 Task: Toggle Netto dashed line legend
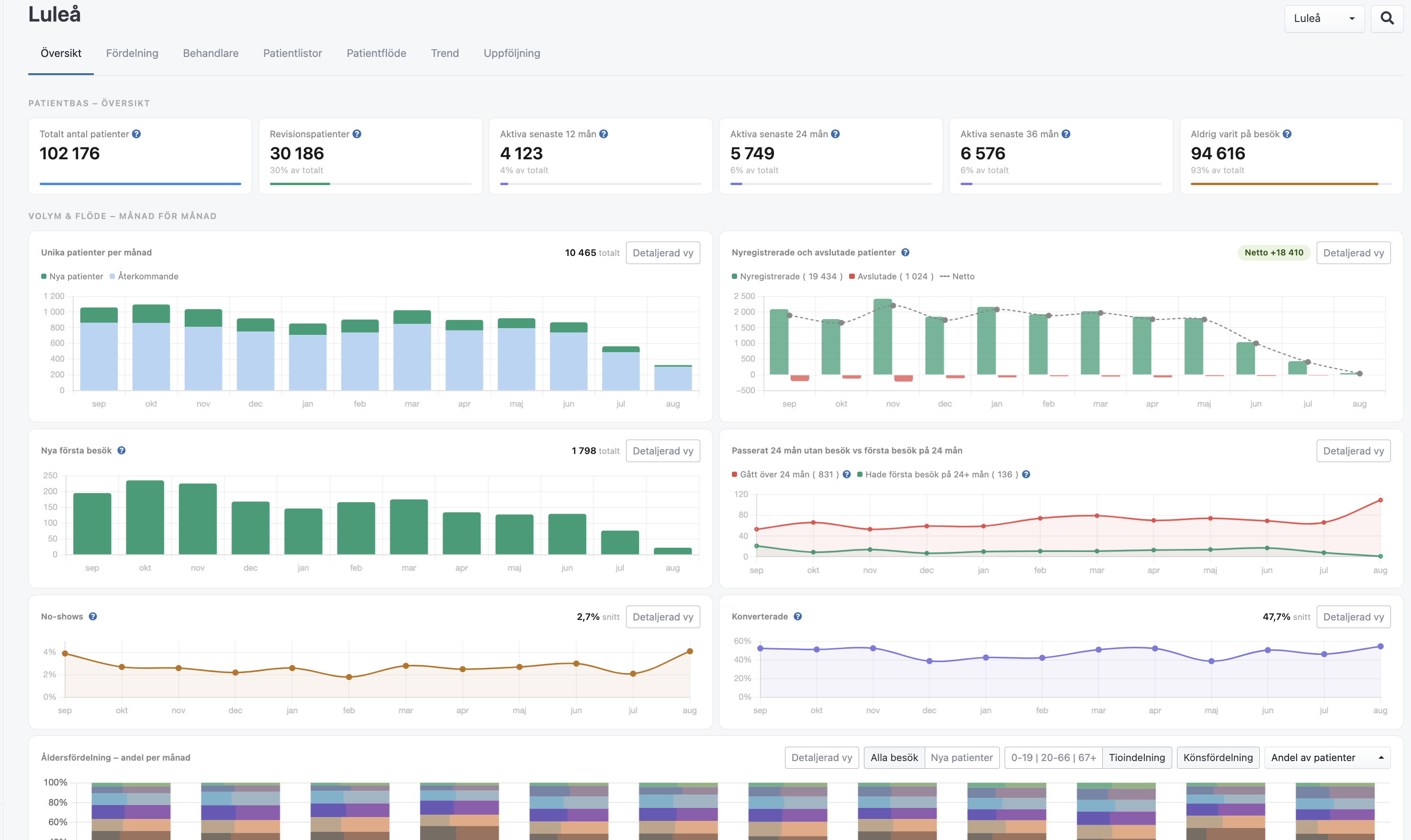click(x=957, y=276)
